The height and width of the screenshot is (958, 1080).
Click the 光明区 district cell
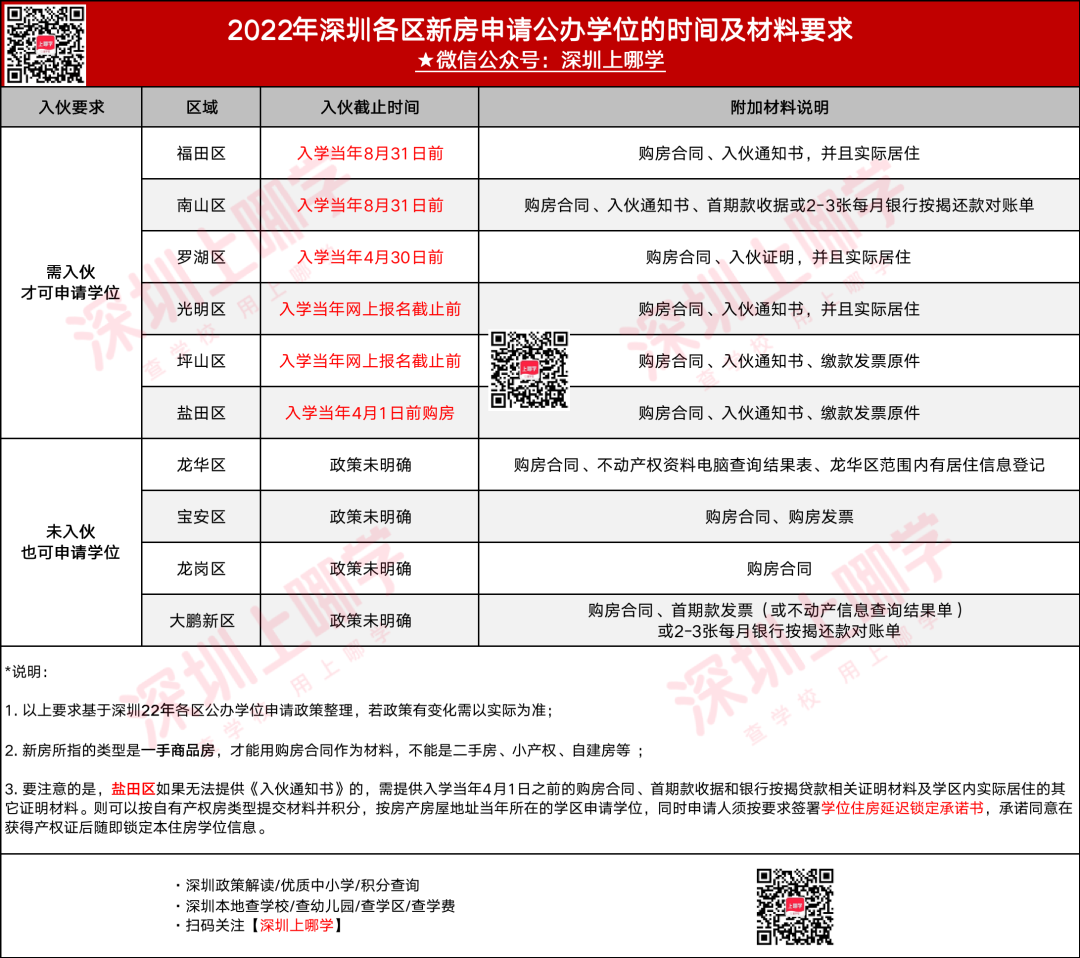pyautogui.click(x=201, y=309)
